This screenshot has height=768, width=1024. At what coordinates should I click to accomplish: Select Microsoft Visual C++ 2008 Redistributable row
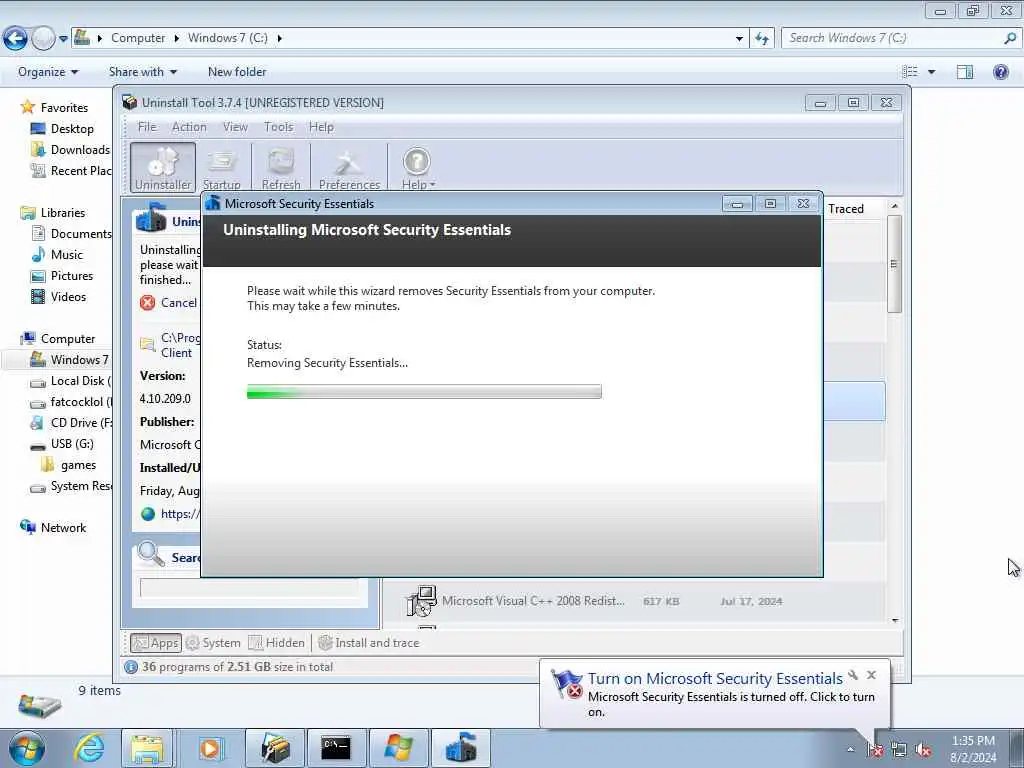(633, 601)
